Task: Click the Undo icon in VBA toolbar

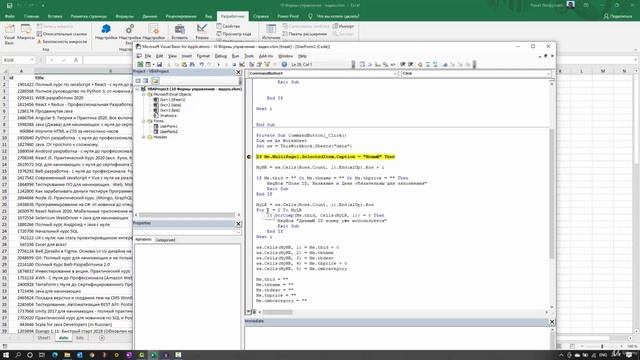Action: (x=202, y=64)
